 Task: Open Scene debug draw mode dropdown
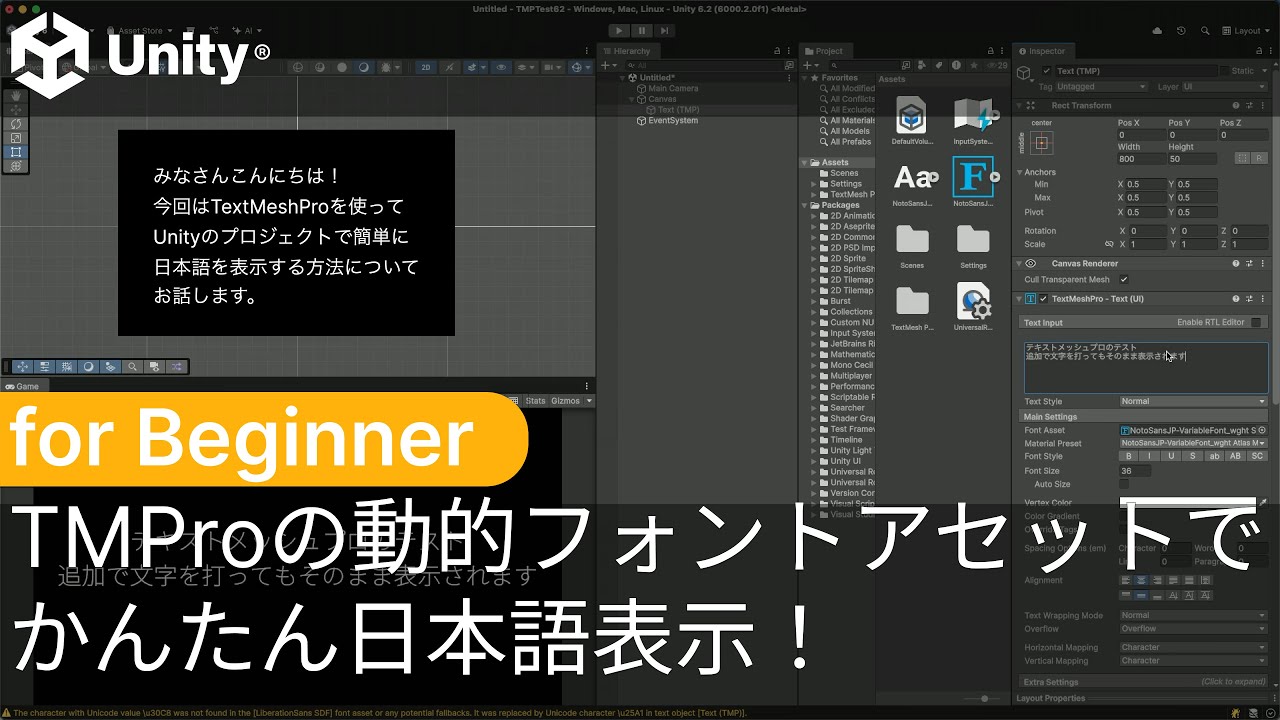(x=389, y=67)
